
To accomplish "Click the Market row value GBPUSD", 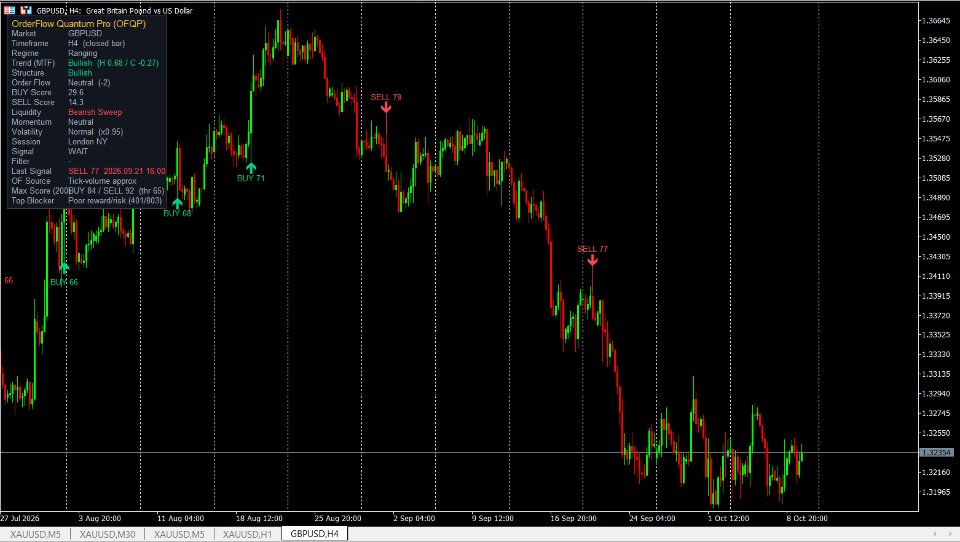I will [x=85, y=34].
